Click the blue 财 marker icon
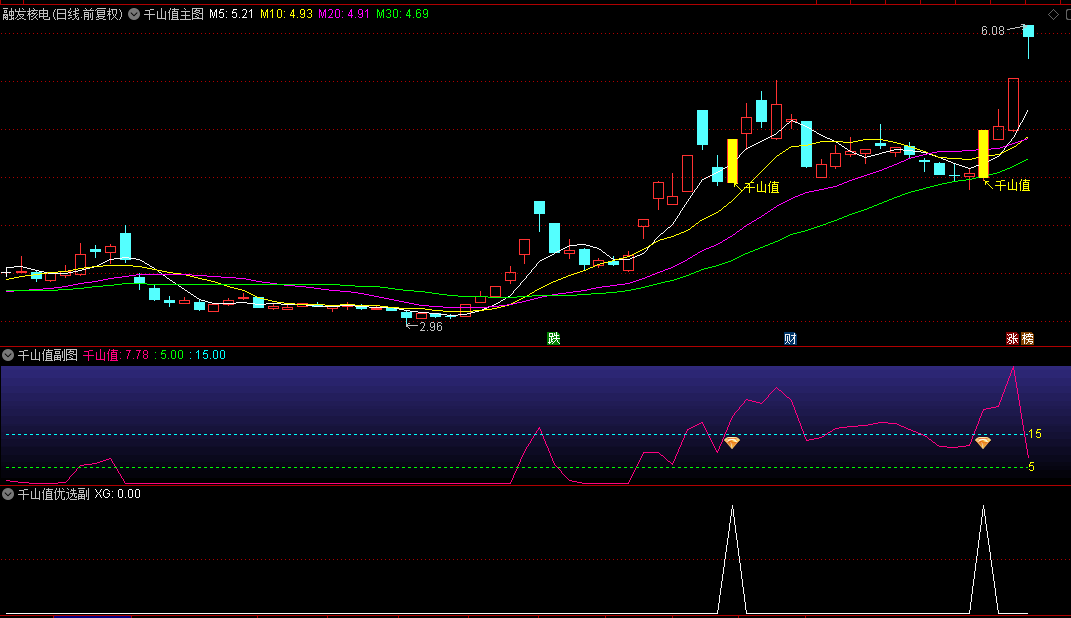The height and width of the screenshot is (618, 1071). (790, 338)
